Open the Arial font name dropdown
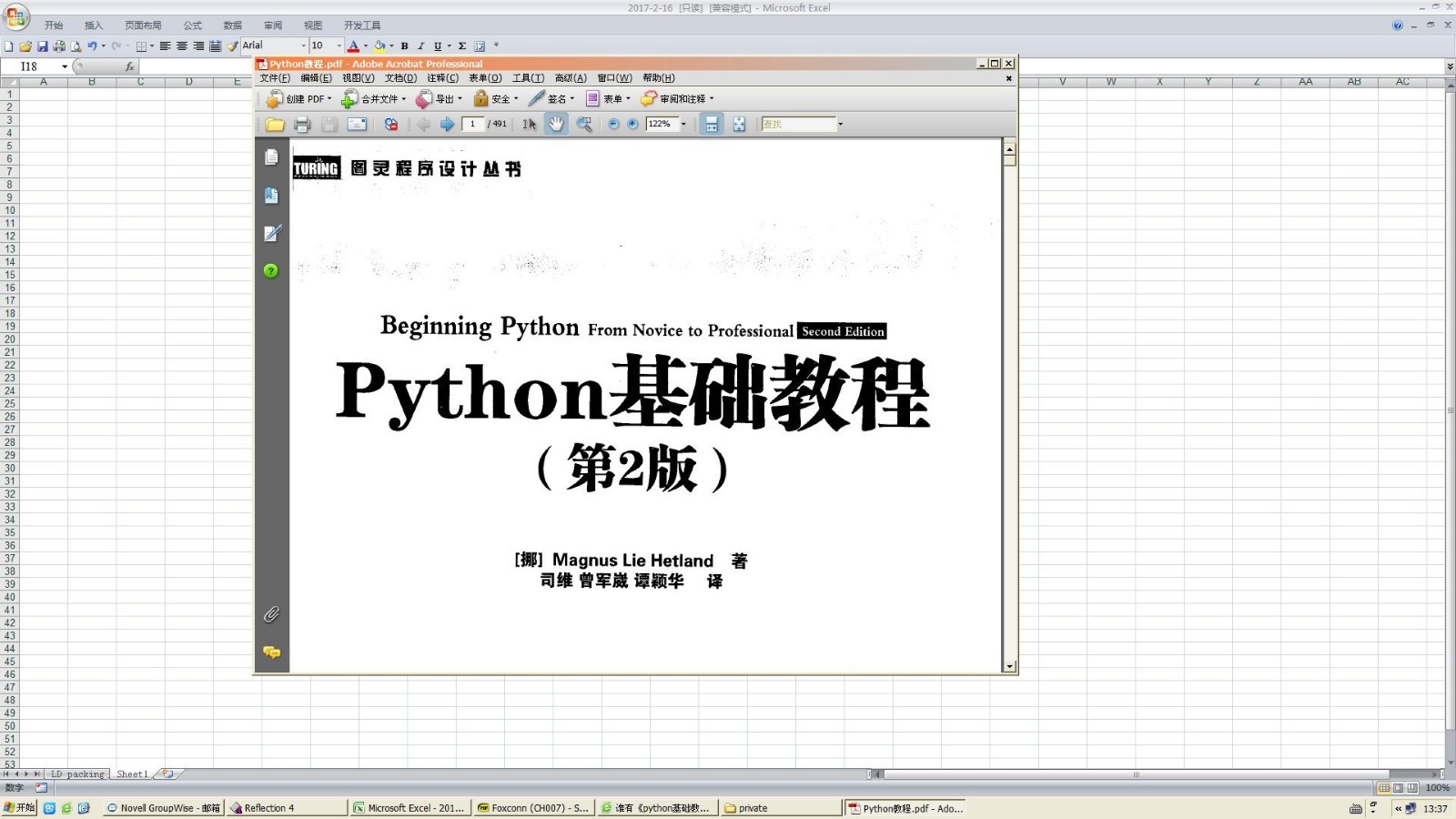The height and width of the screenshot is (819, 1456). point(303,45)
